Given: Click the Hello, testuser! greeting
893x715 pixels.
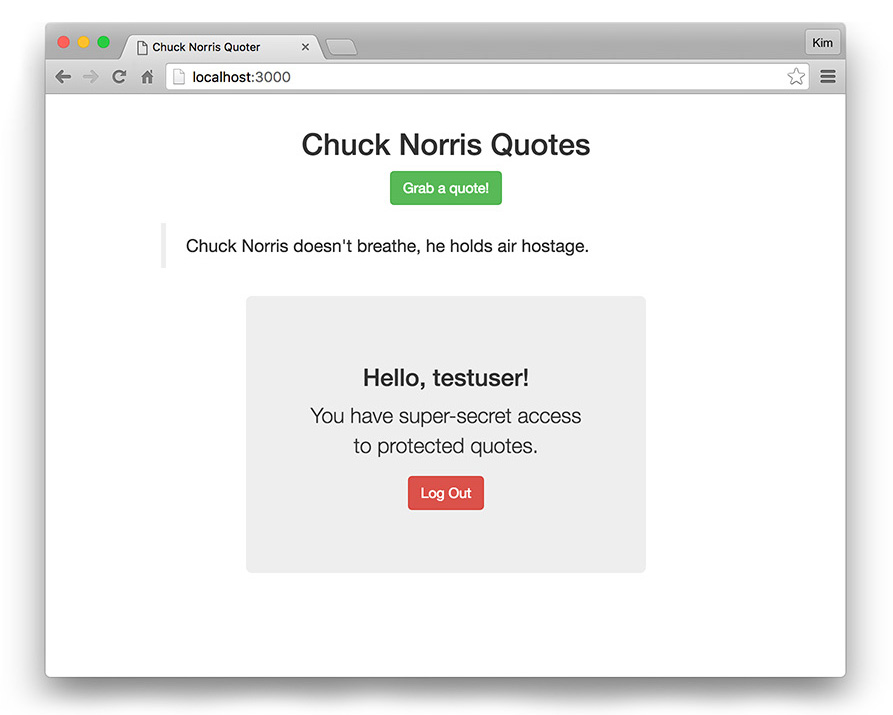Looking at the screenshot, I should [446, 378].
